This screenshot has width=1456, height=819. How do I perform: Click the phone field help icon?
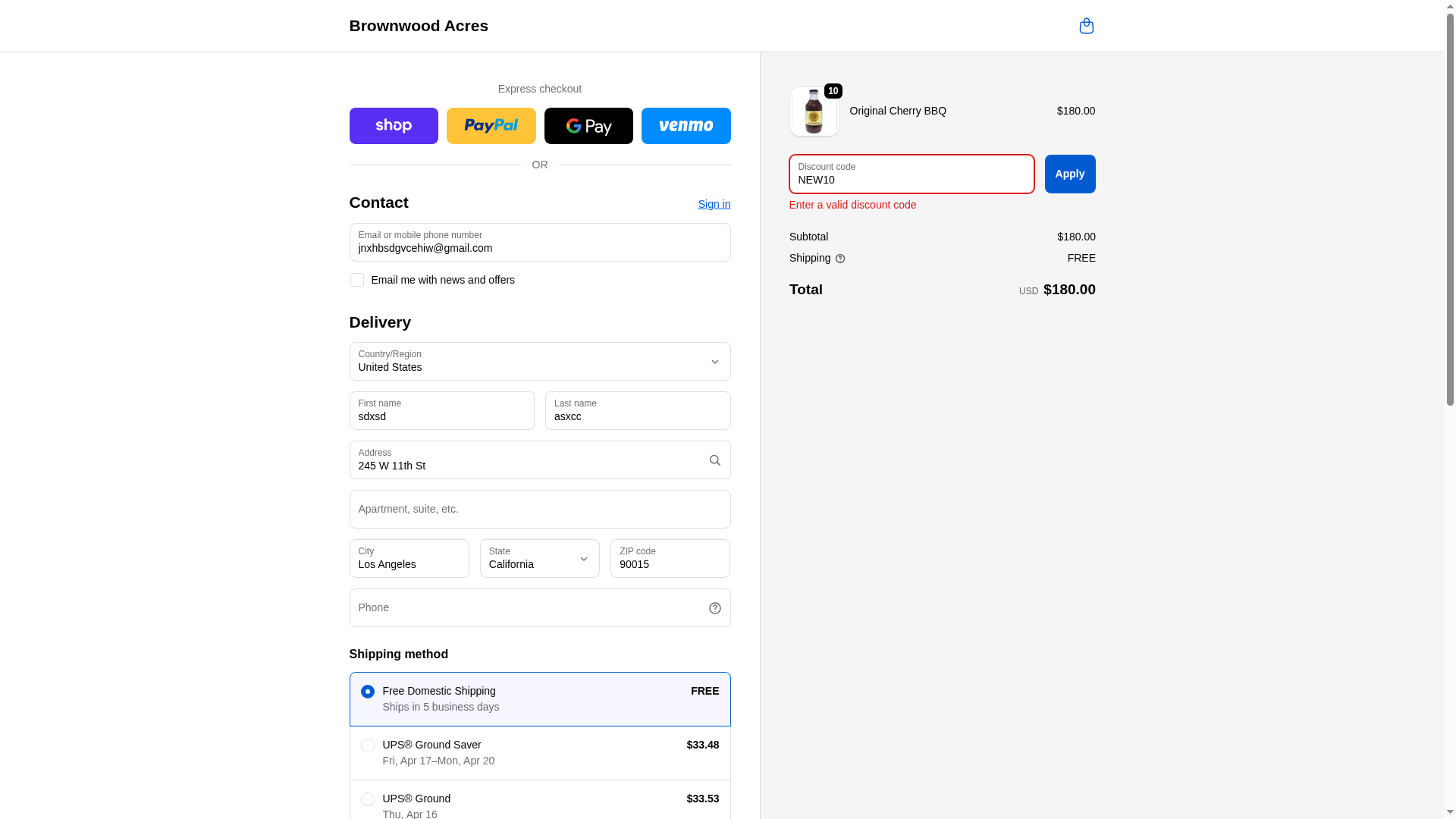point(714,608)
